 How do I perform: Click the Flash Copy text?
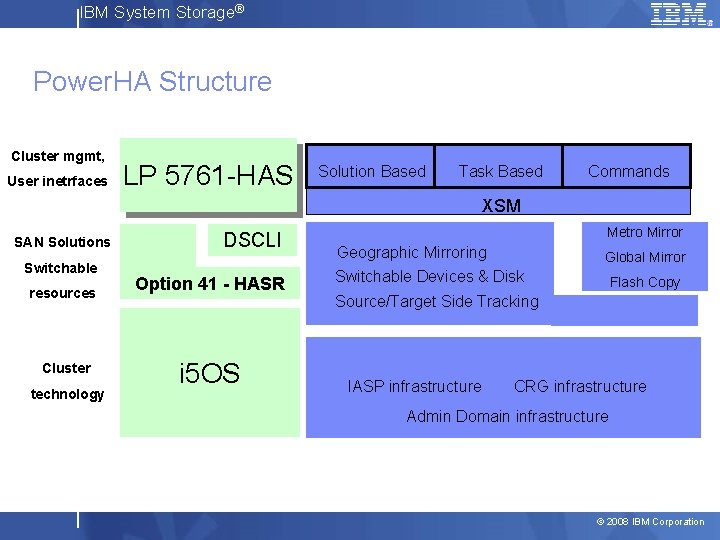pos(645,281)
